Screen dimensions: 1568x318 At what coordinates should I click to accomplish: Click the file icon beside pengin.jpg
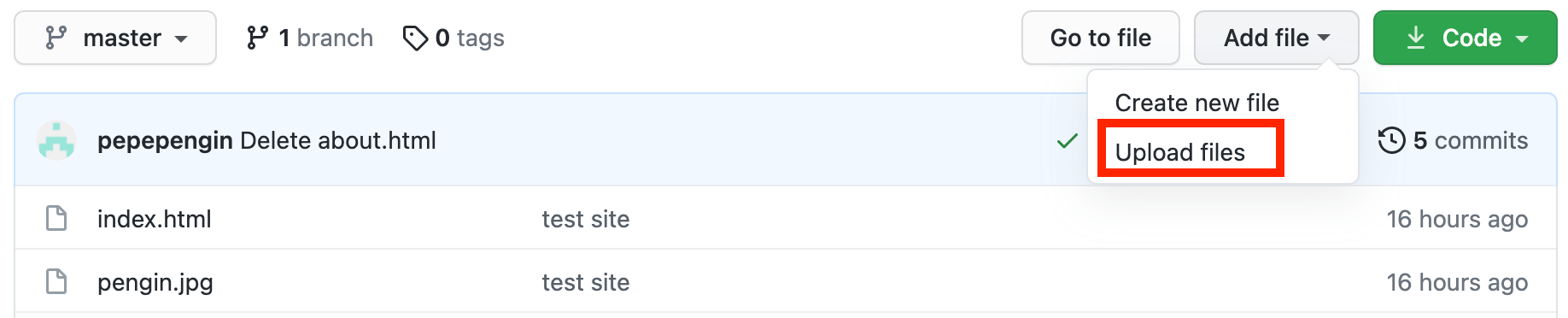pos(56,281)
